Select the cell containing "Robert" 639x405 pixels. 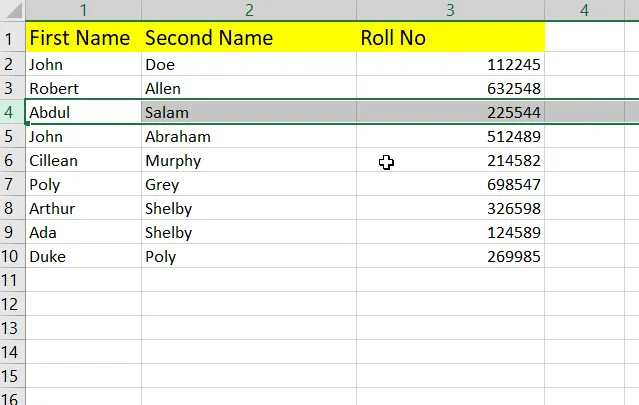coord(83,88)
